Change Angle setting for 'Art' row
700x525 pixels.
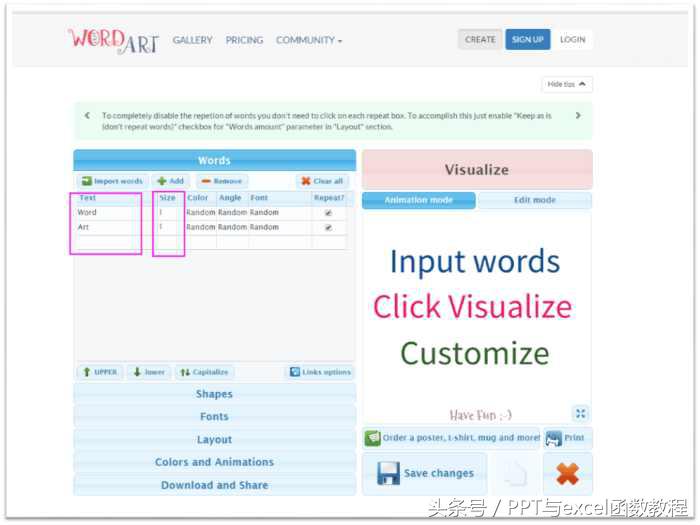coord(233,227)
